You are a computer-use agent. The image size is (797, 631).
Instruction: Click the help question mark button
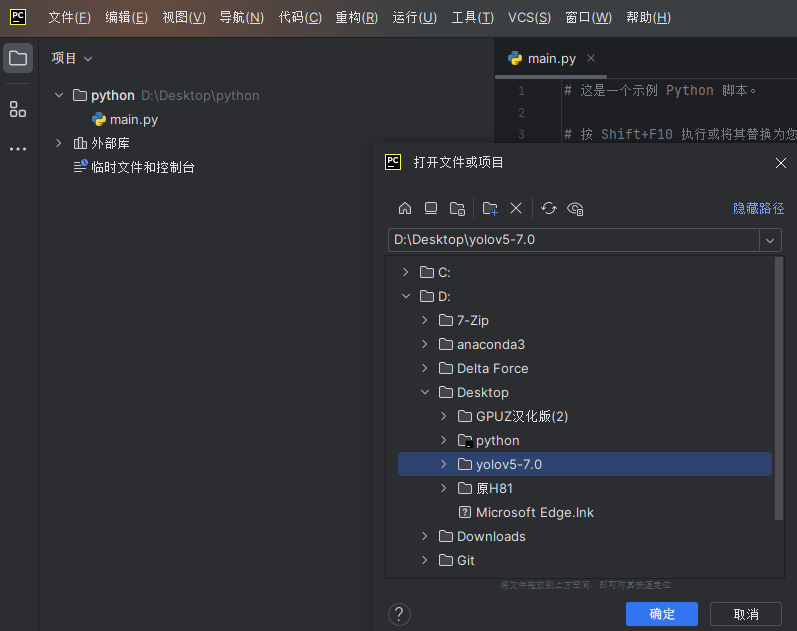click(399, 614)
